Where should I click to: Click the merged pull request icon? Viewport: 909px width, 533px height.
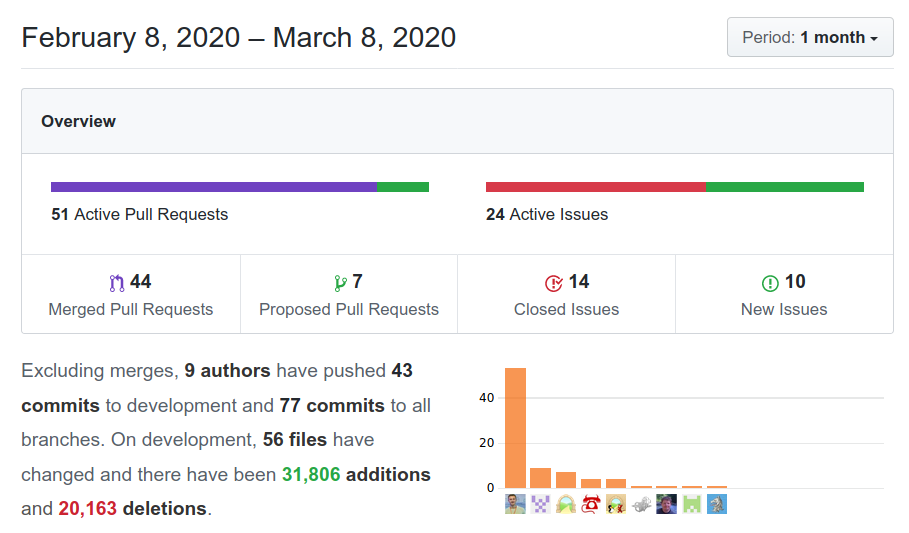click(117, 283)
